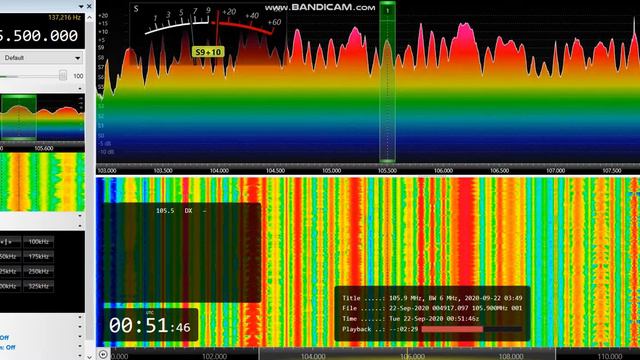Click the green filter area in mini spectrum
Image resolution: width=640 pixels, height=360 pixels.
point(19,118)
